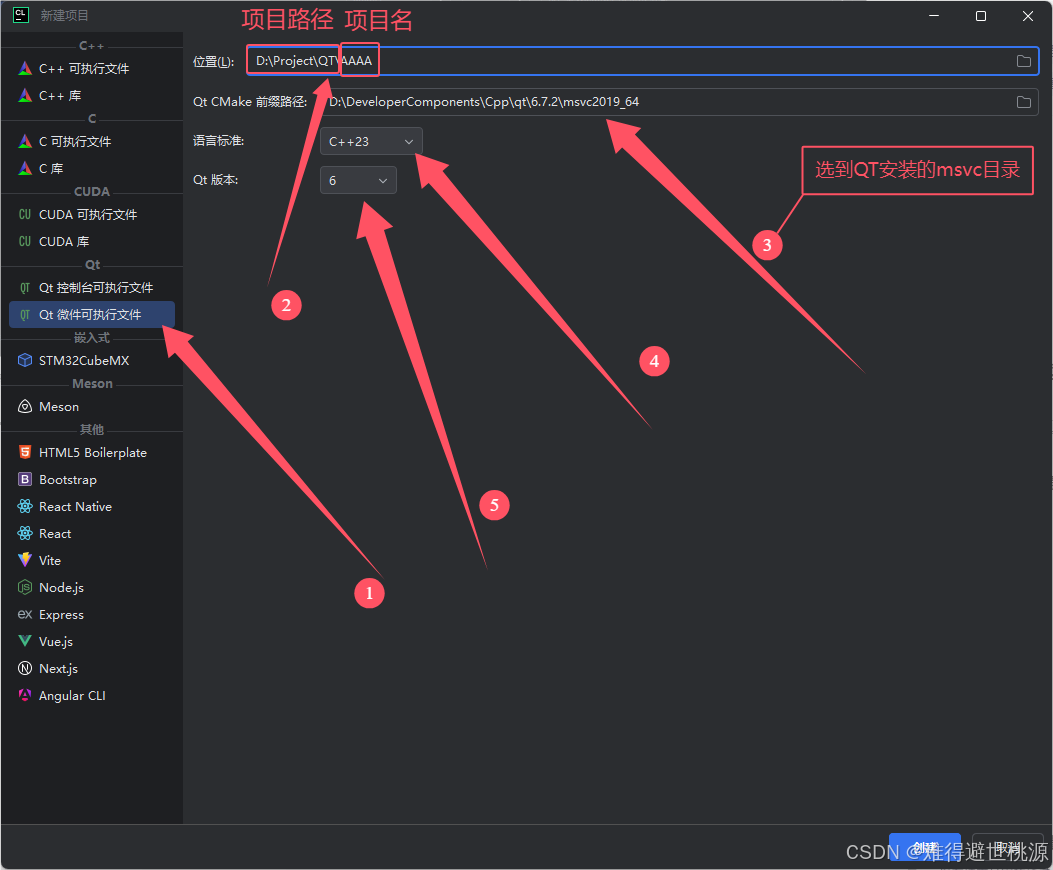Click the 创建 create button
1053x870 pixels.
click(x=925, y=847)
